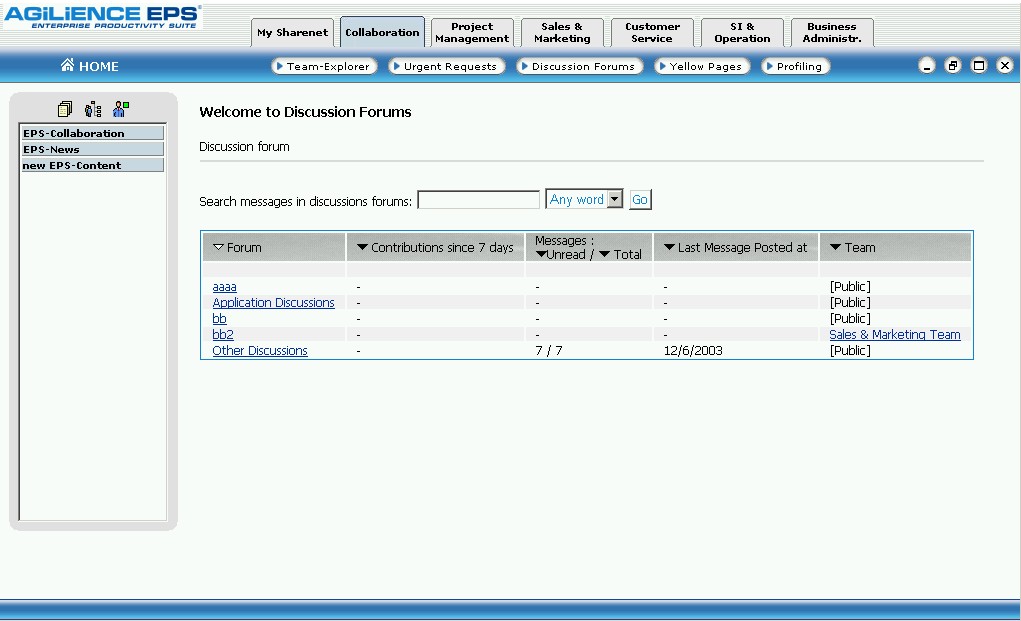Go to HOME via house icon

pyautogui.click(x=68, y=66)
